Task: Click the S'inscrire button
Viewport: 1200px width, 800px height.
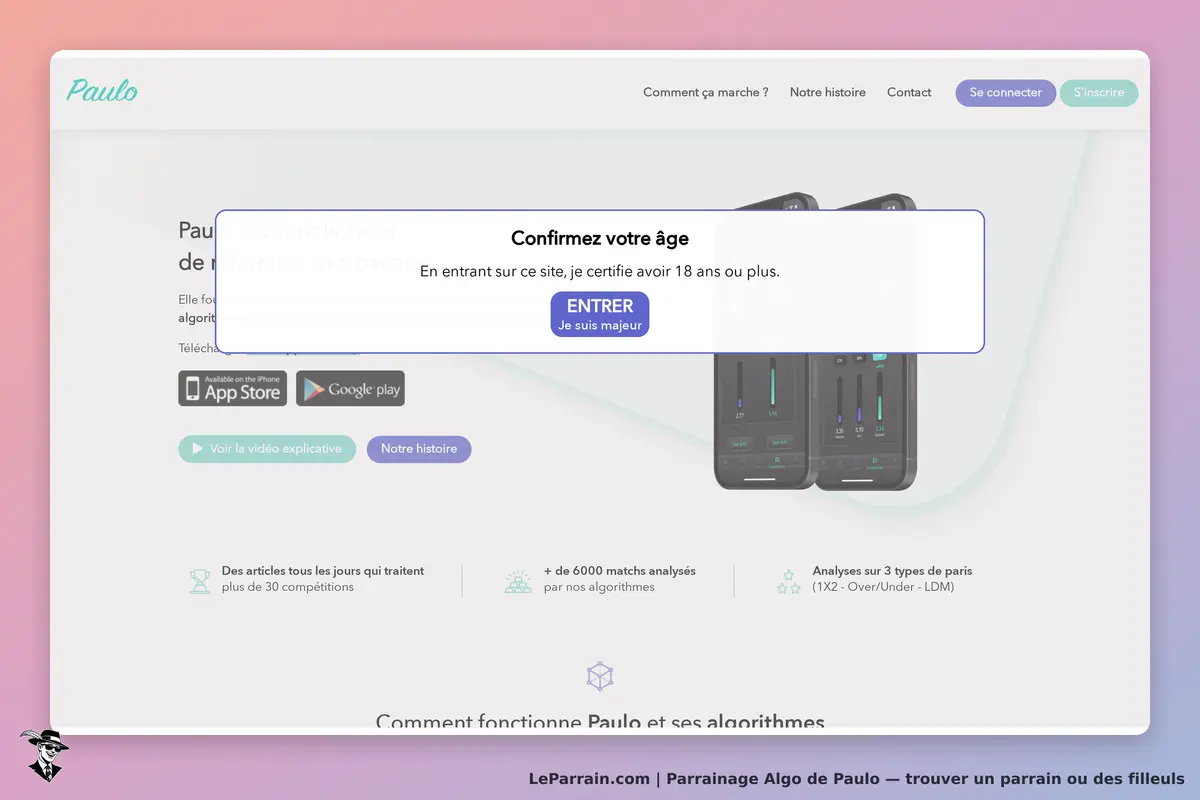Action: [1099, 93]
